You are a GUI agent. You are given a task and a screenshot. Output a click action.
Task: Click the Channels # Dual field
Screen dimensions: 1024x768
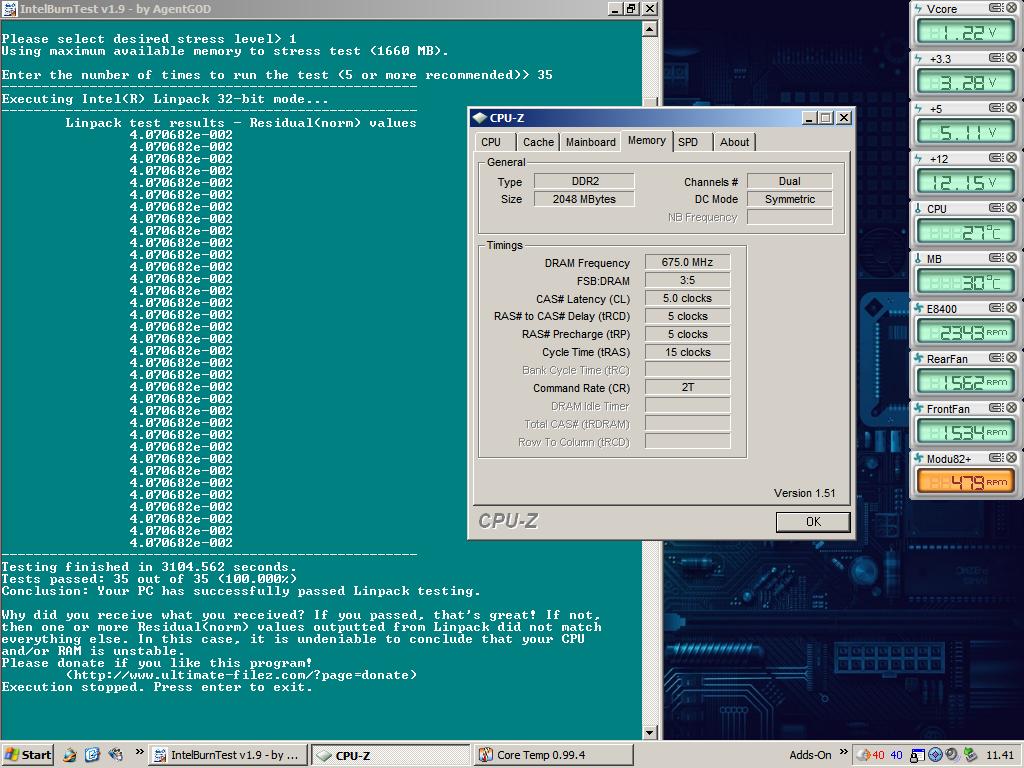tap(790, 181)
